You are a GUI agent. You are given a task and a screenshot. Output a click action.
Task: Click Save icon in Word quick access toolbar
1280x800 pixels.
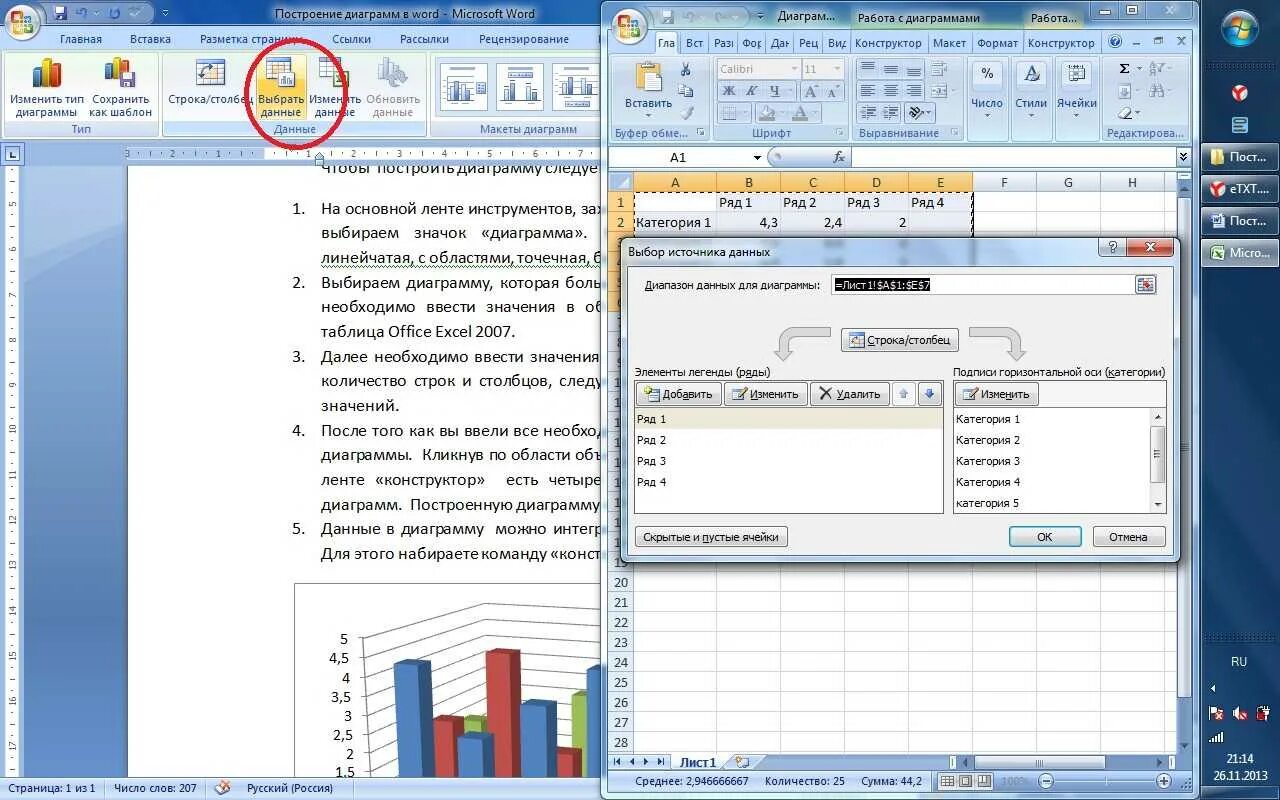[60, 14]
